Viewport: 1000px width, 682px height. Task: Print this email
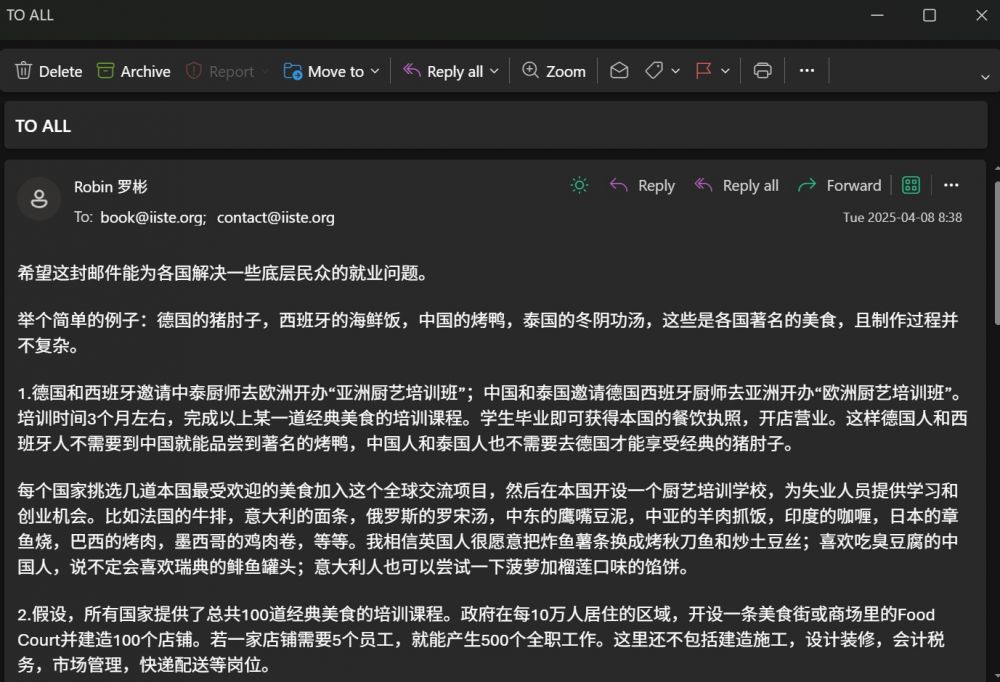click(x=763, y=71)
